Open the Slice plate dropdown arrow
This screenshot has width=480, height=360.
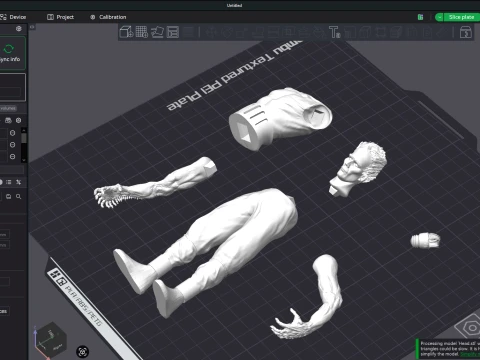(439, 17)
